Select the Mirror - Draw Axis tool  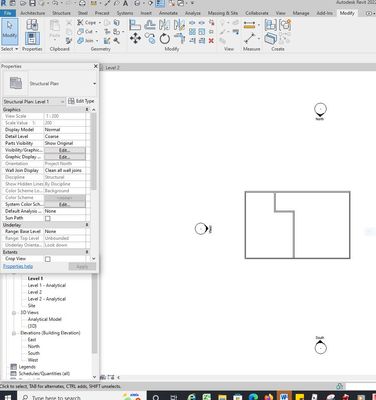click(x=179, y=25)
